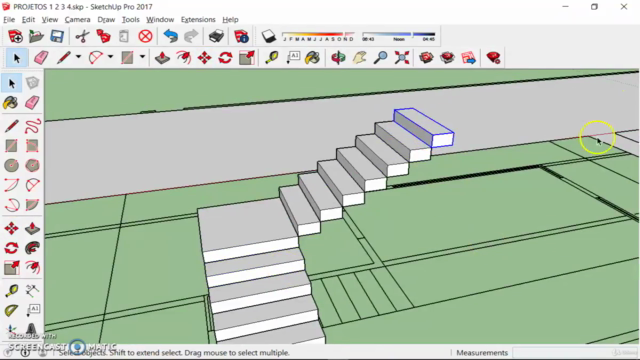Toggle shadows on/off button
This screenshot has height=360, width=640.
(x=269, y=36)
